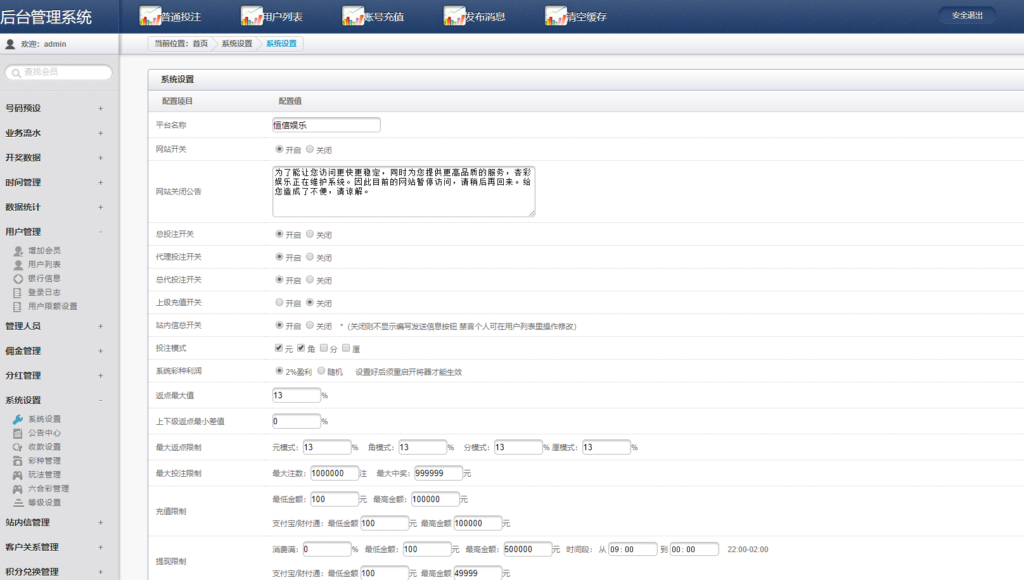Click the 平台名称 text input field
Image resolution: width=1024 pixels, height=580 pixels.
(x=326, y=125)
